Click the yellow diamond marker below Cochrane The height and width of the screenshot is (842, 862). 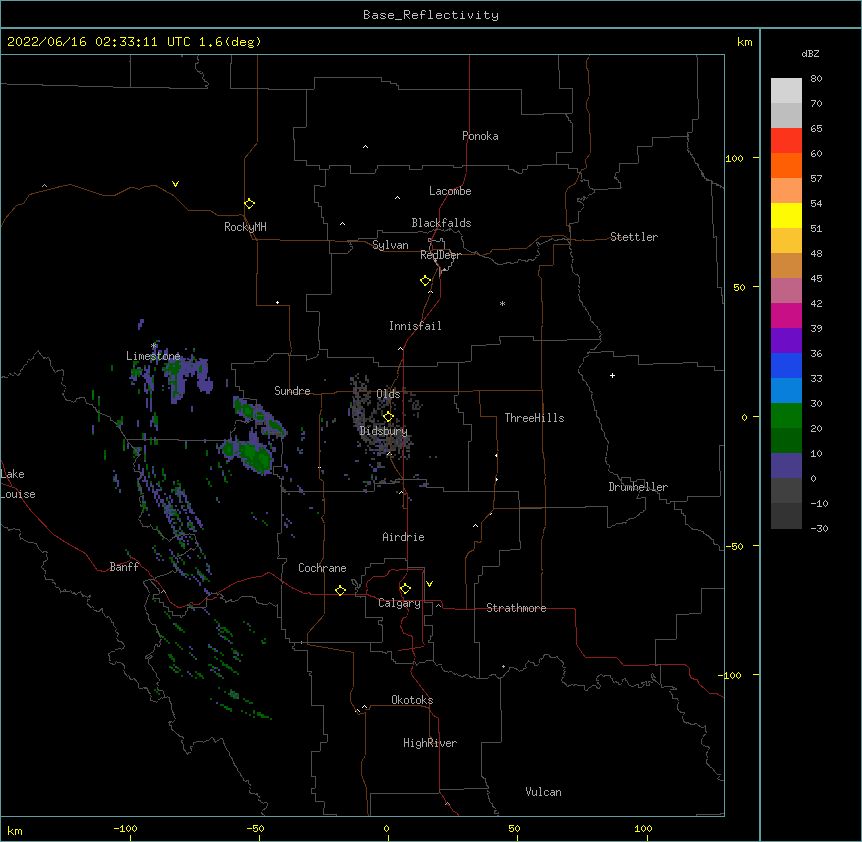pyautogui.click(x=340, y=590)
